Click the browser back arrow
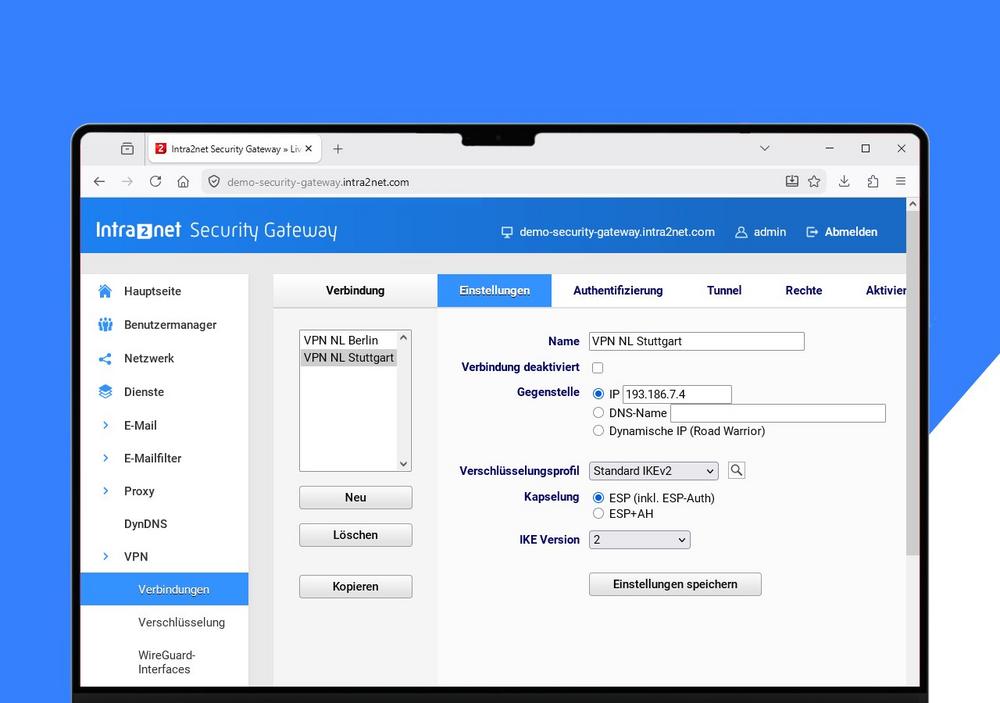This screenshot has width=1000, height=703. coord(99,182)
